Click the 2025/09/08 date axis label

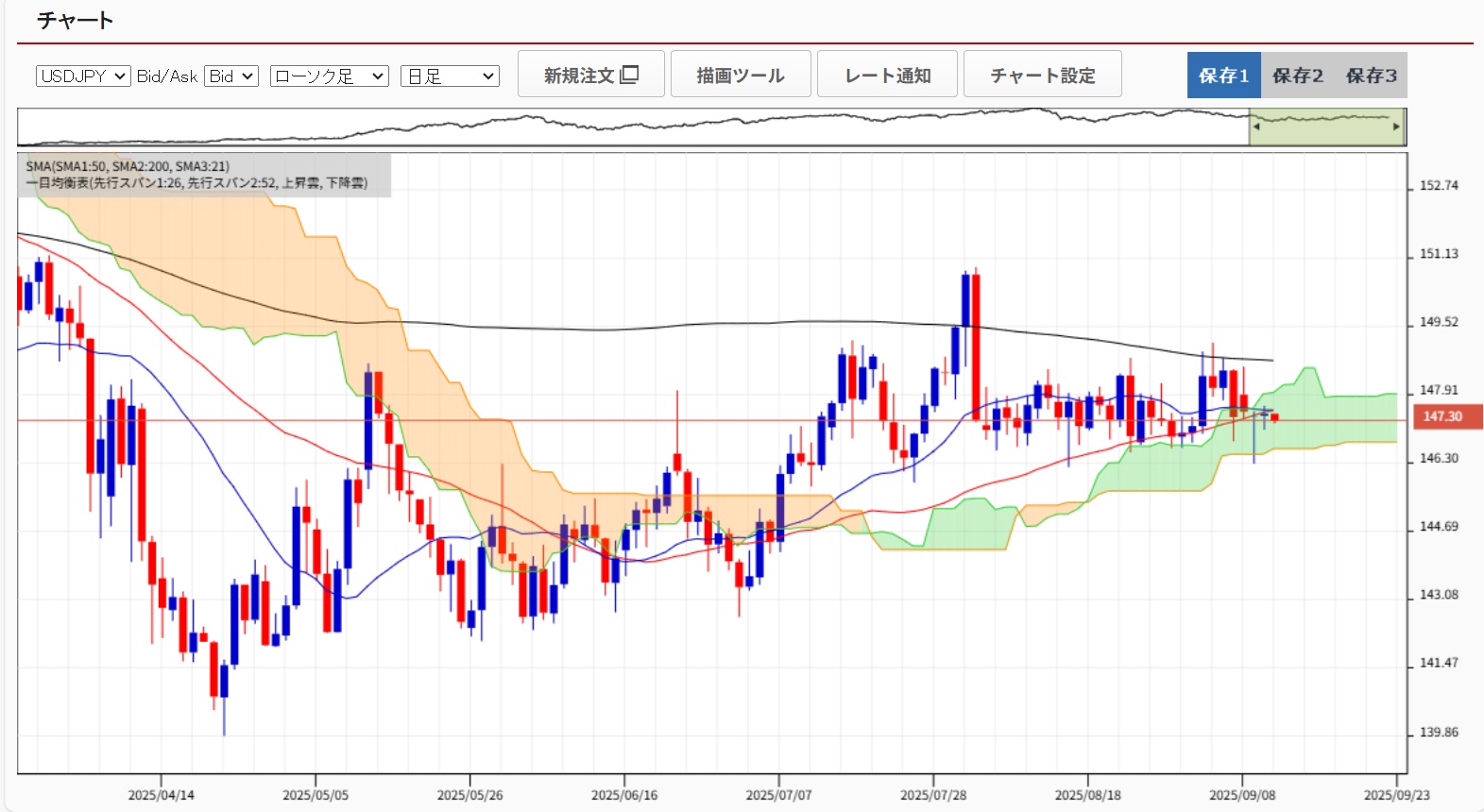pyautogui.click(x=1242, y=795)
